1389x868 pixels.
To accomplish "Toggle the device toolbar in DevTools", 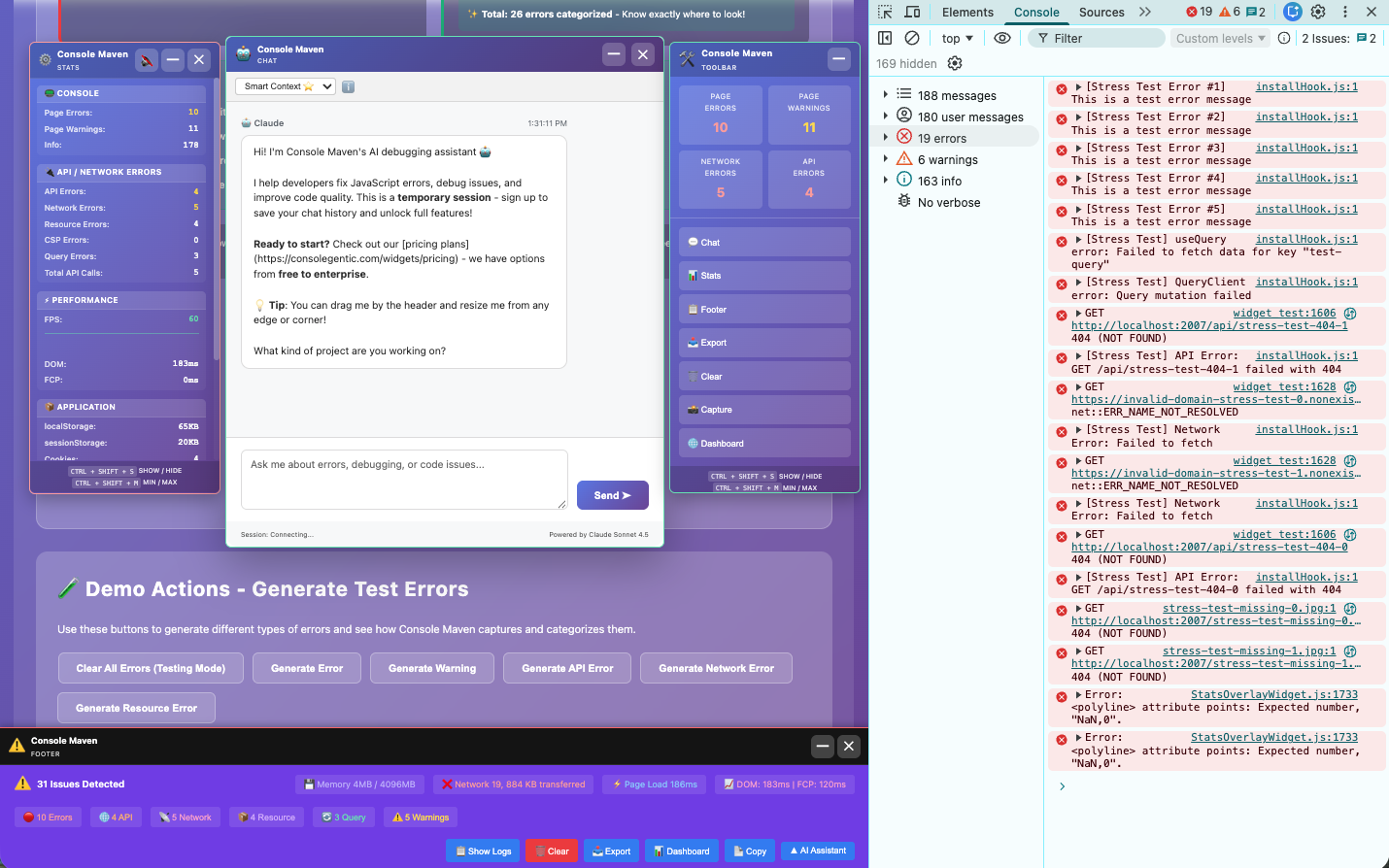I will pos(910,12).
